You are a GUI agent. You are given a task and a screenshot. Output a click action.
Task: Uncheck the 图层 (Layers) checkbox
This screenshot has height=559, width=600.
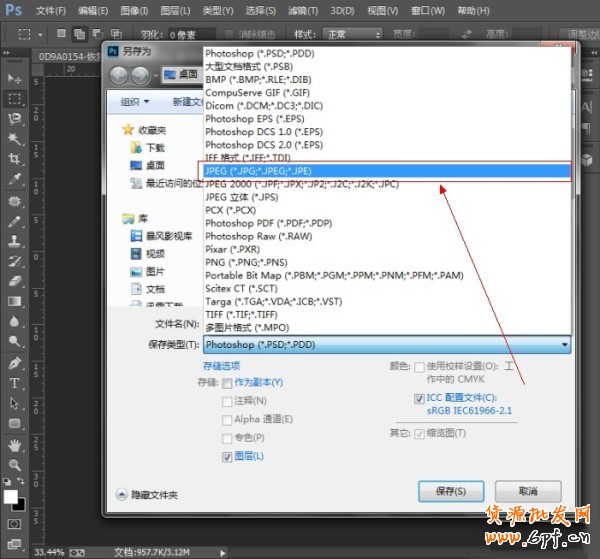228,456
